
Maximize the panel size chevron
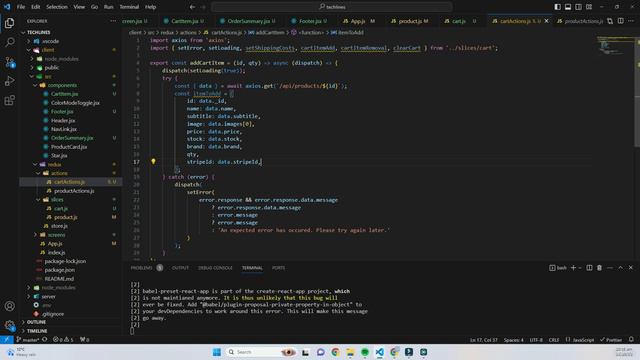pyautogui.click(x=620, y=268)
